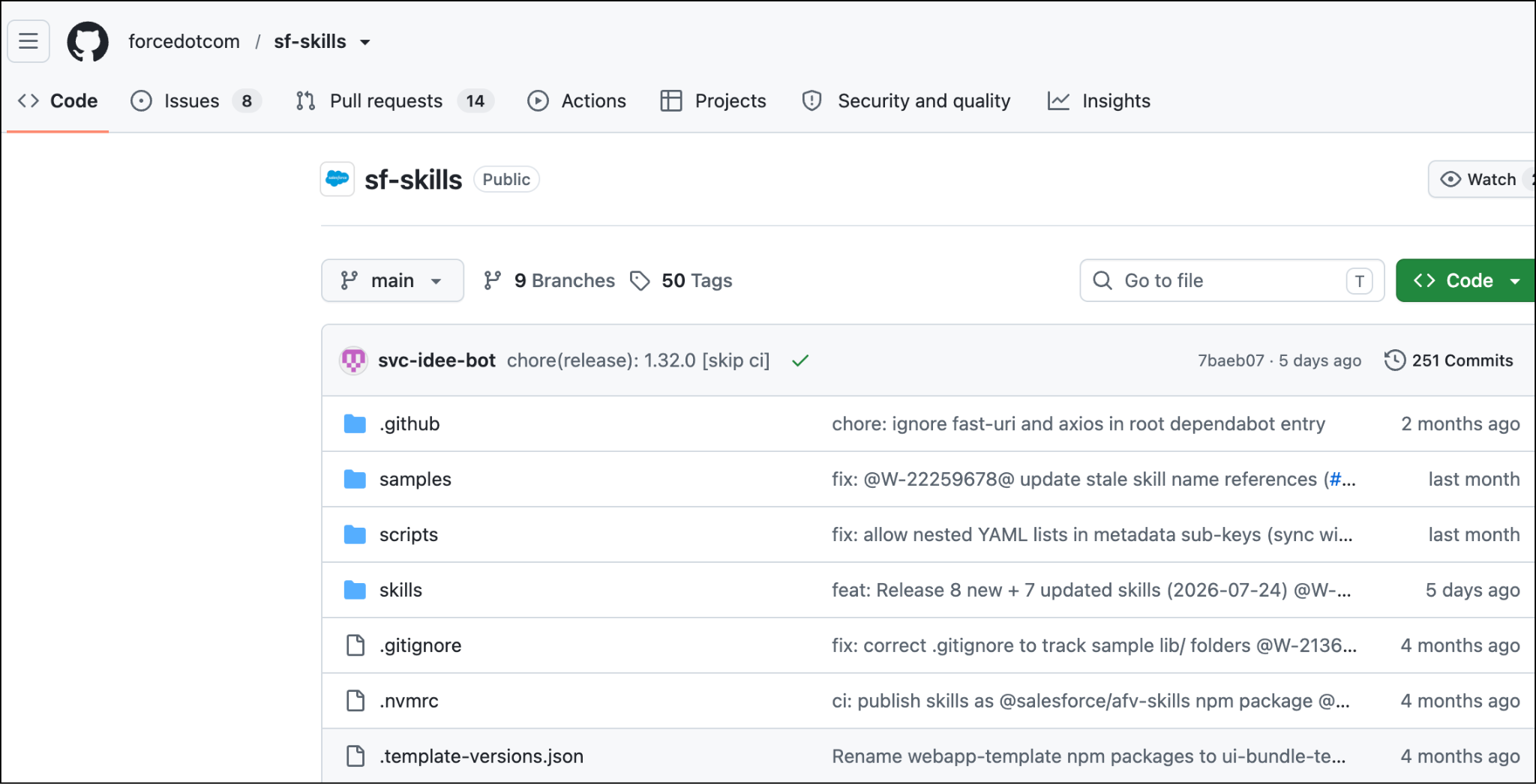Click the .gitignore file icon

point(355,645)
